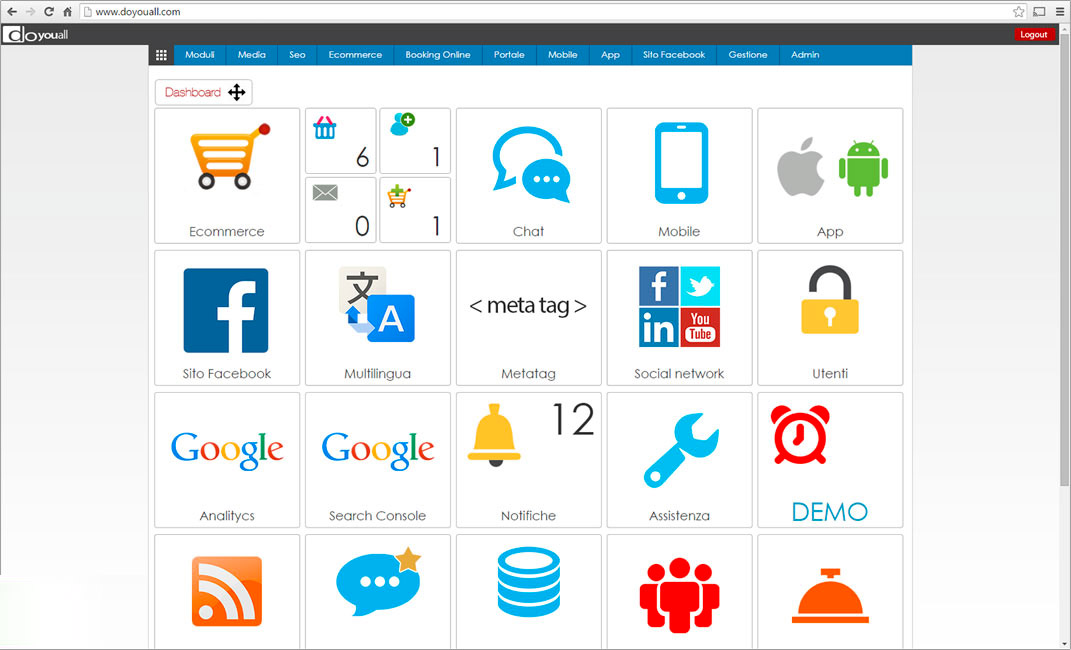Open the Media menu

pyautogui.click(x=251, y=55)
